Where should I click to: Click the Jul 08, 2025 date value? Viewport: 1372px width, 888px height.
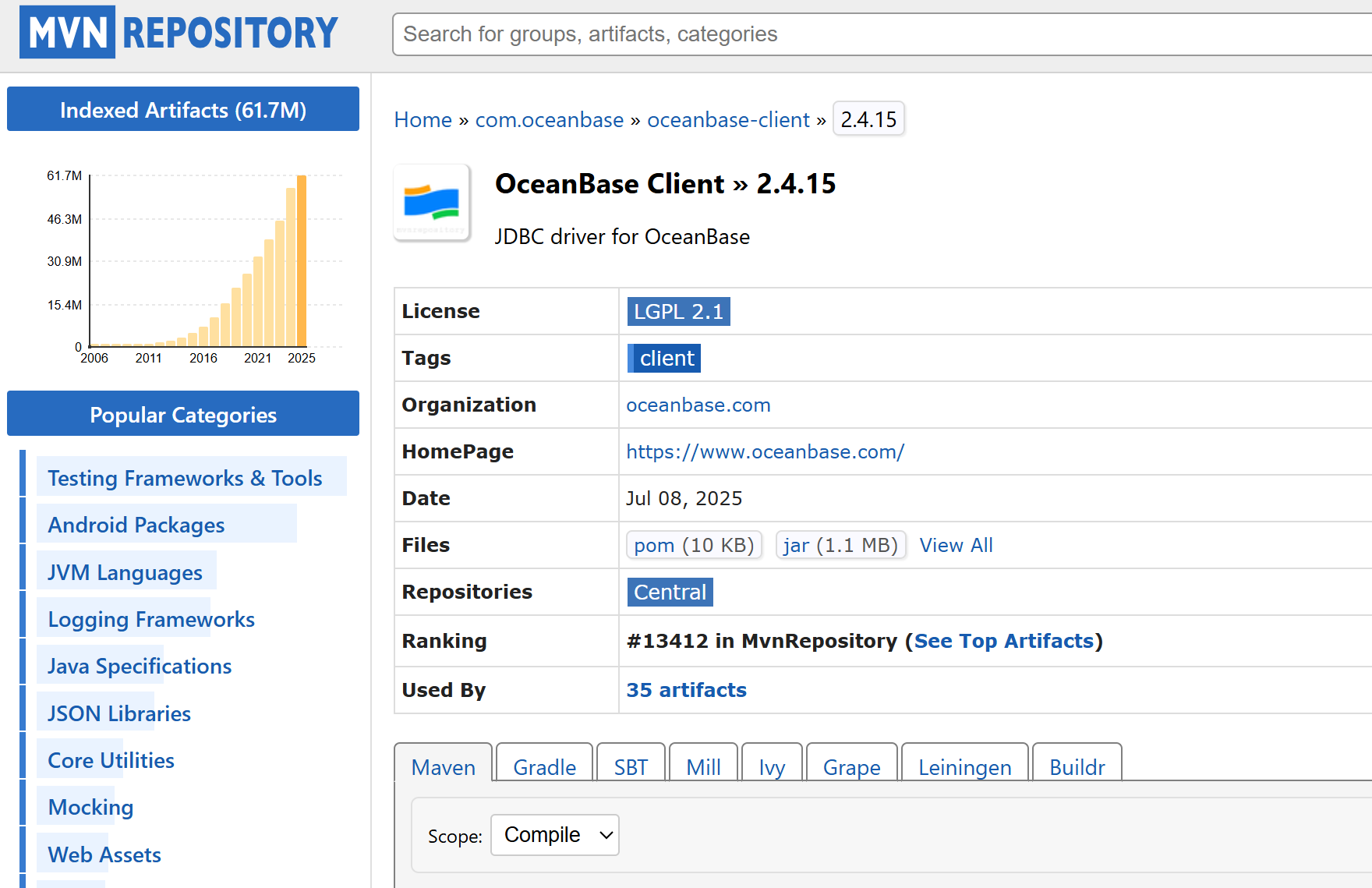pos(684,498)
